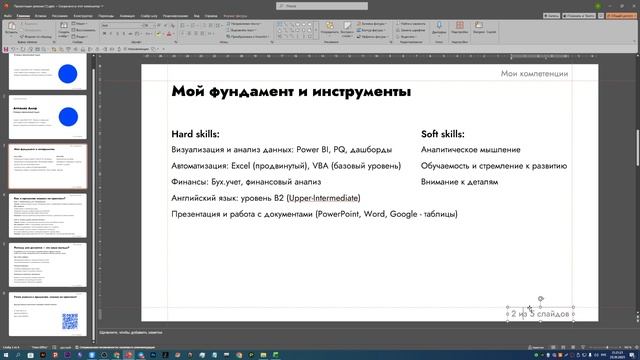
Task: Toggle bulleted list
Action: pyautogui.click(x=183, y=26)
